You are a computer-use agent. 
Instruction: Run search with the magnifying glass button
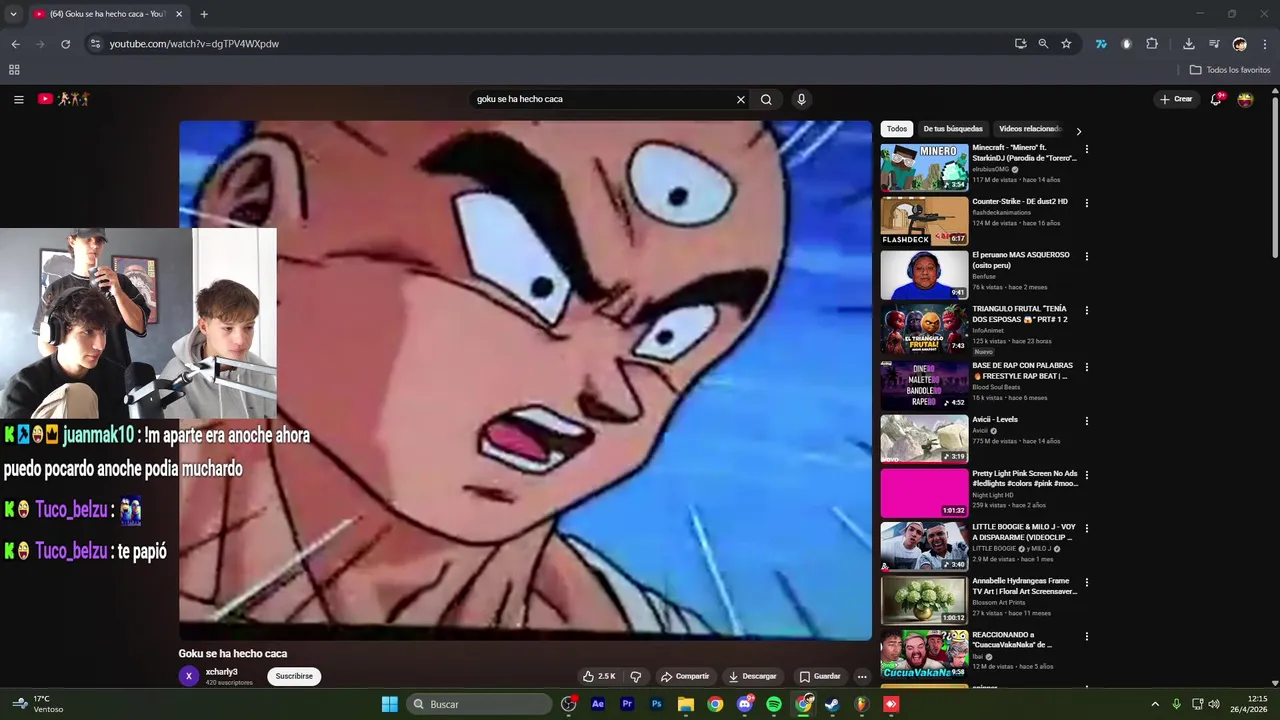click(766, 99)
